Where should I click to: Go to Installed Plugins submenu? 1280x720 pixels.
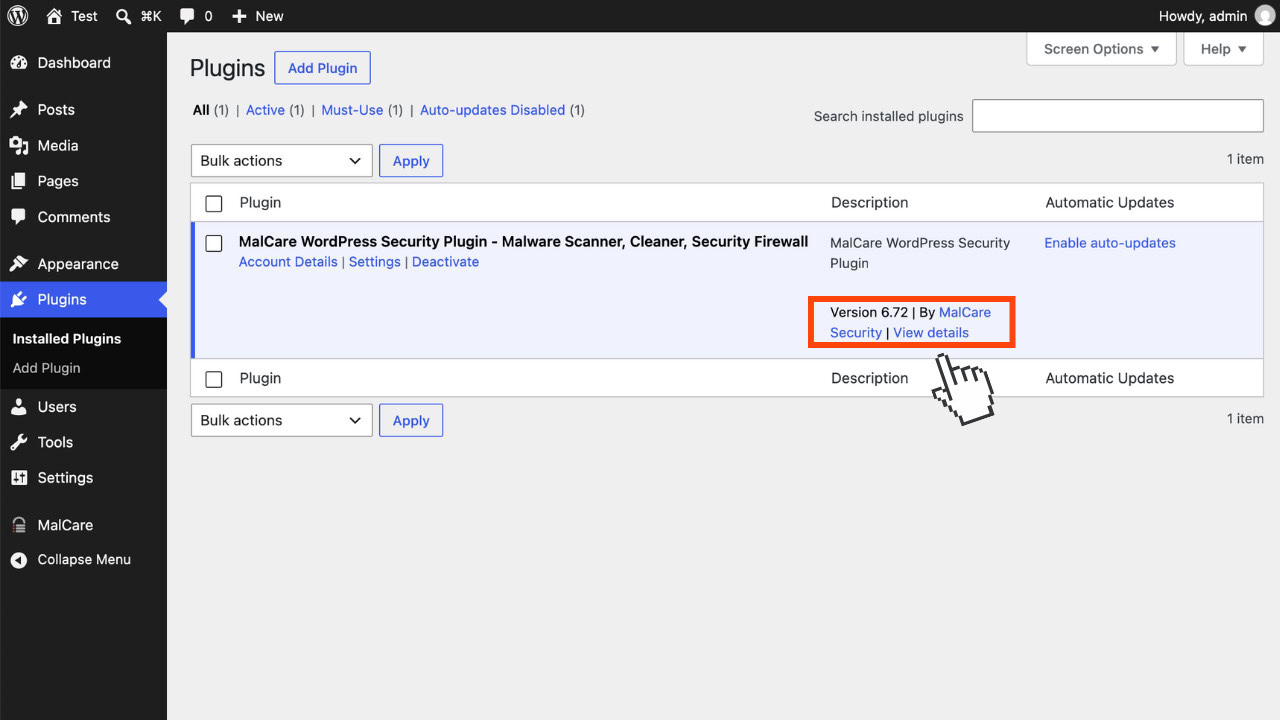tap(67, 339)
